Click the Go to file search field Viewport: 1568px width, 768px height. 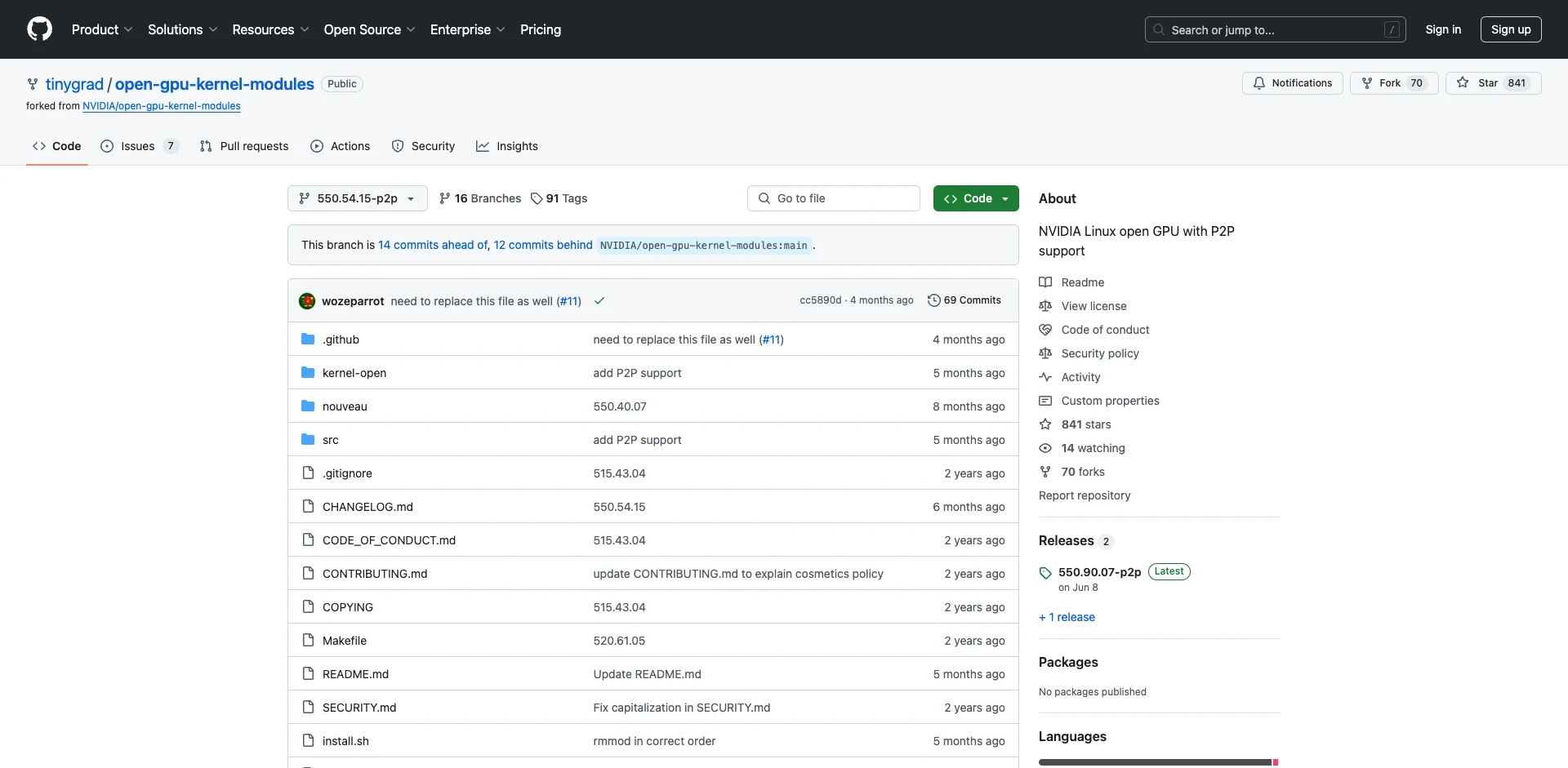(x=834, y=198)
